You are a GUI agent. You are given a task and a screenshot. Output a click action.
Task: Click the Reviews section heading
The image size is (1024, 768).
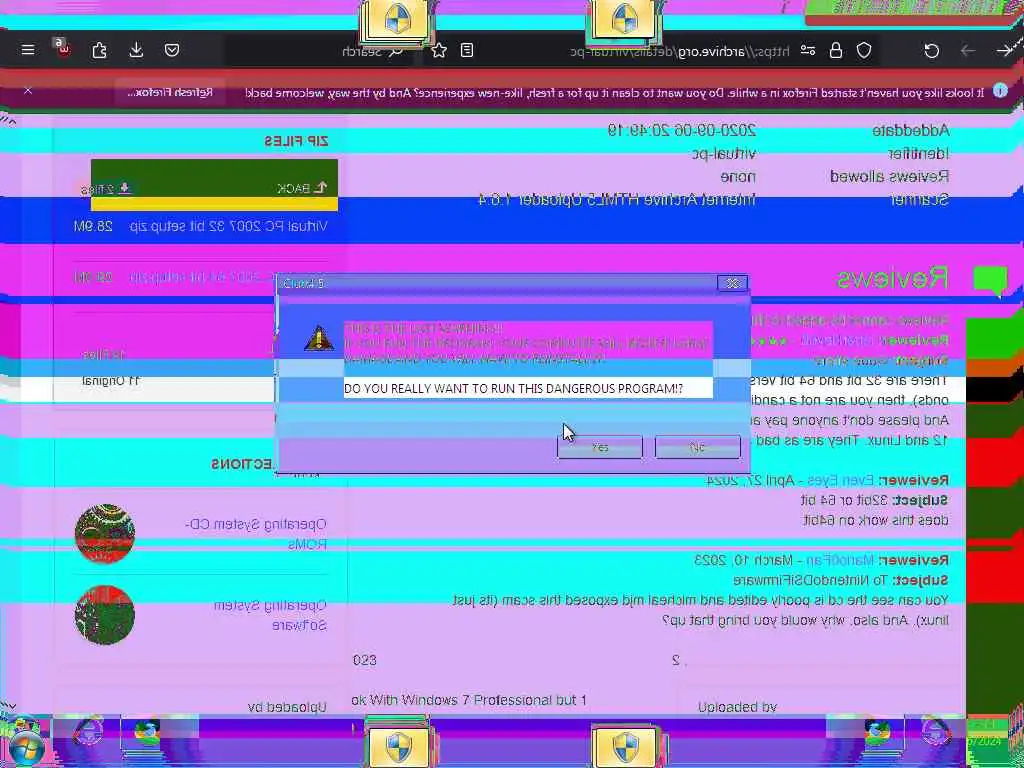point(892,279)
